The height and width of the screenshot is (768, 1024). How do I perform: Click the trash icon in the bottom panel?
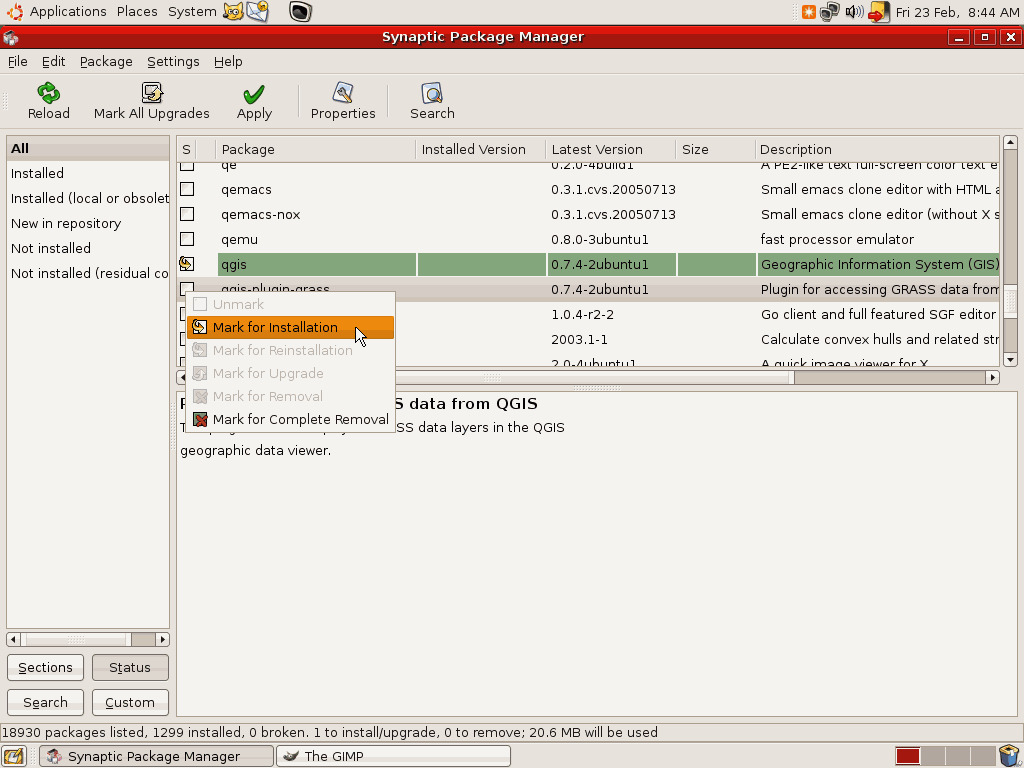(1010, 756)
